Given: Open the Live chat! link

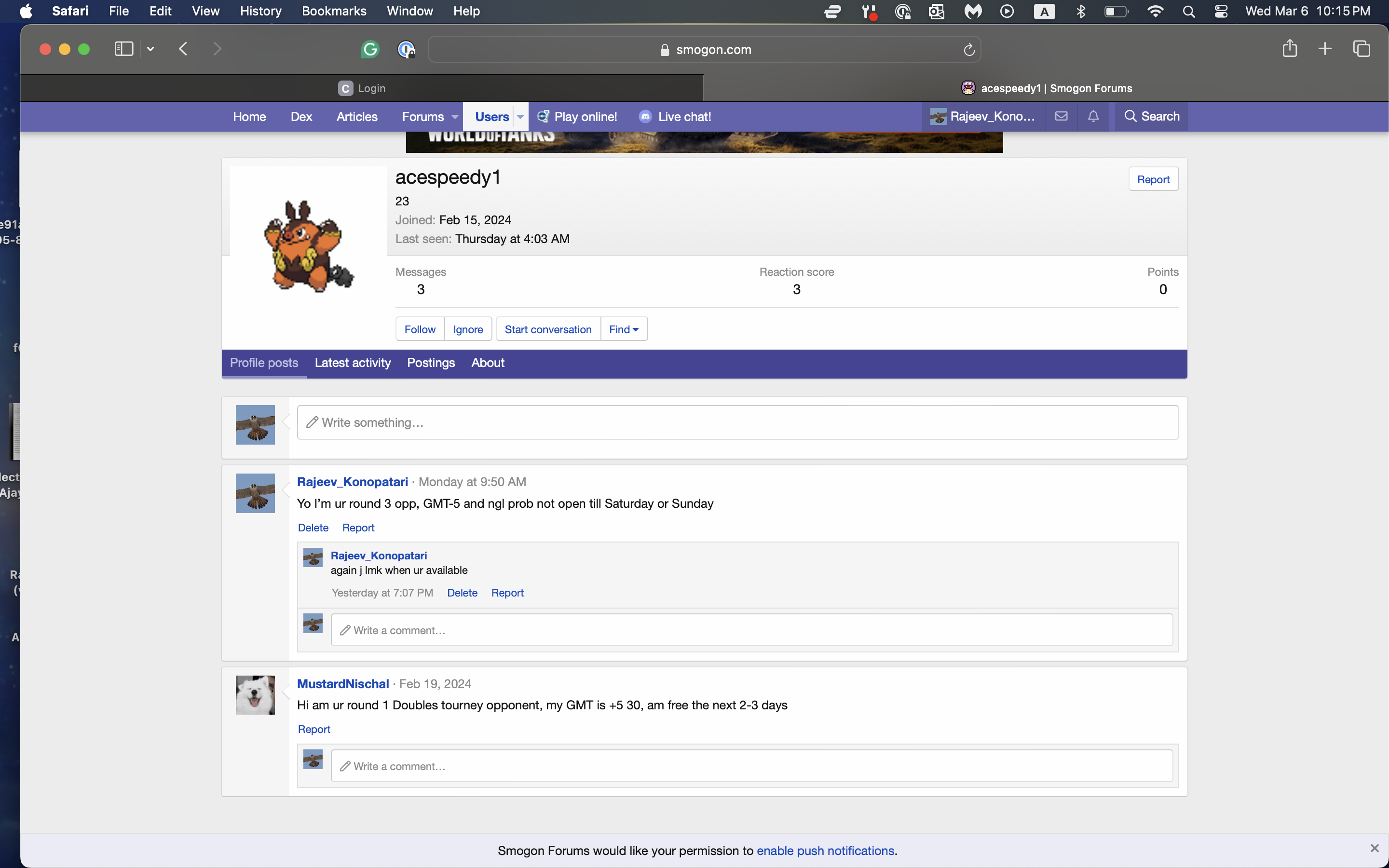Looking at the screenshot, I should tap(675, 117).
